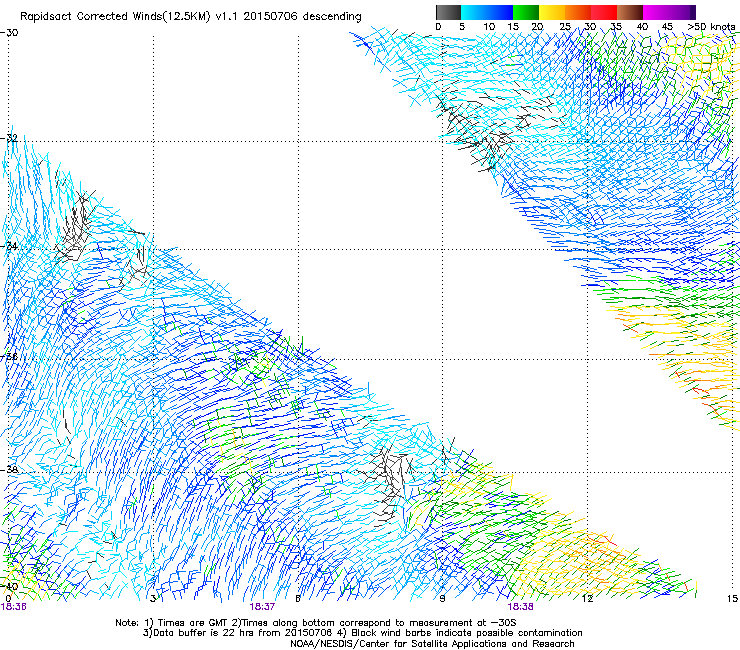Click the gray 0-5 knots color swatch
Image resolution: width=740 pixels, height=650 pixels.
click(x=448, y=12)
